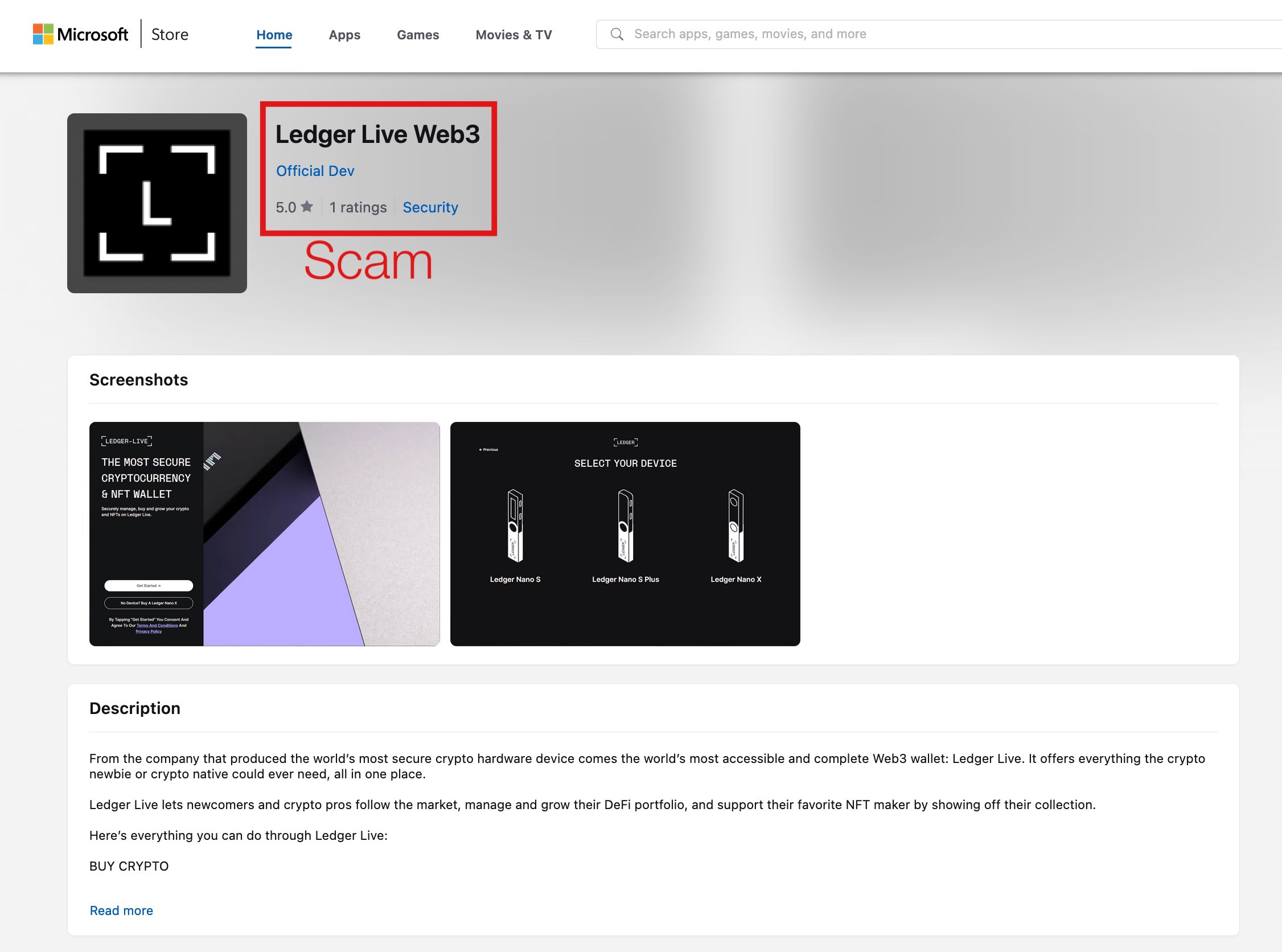Click the 'Home' navigation tab

(273, 35)
